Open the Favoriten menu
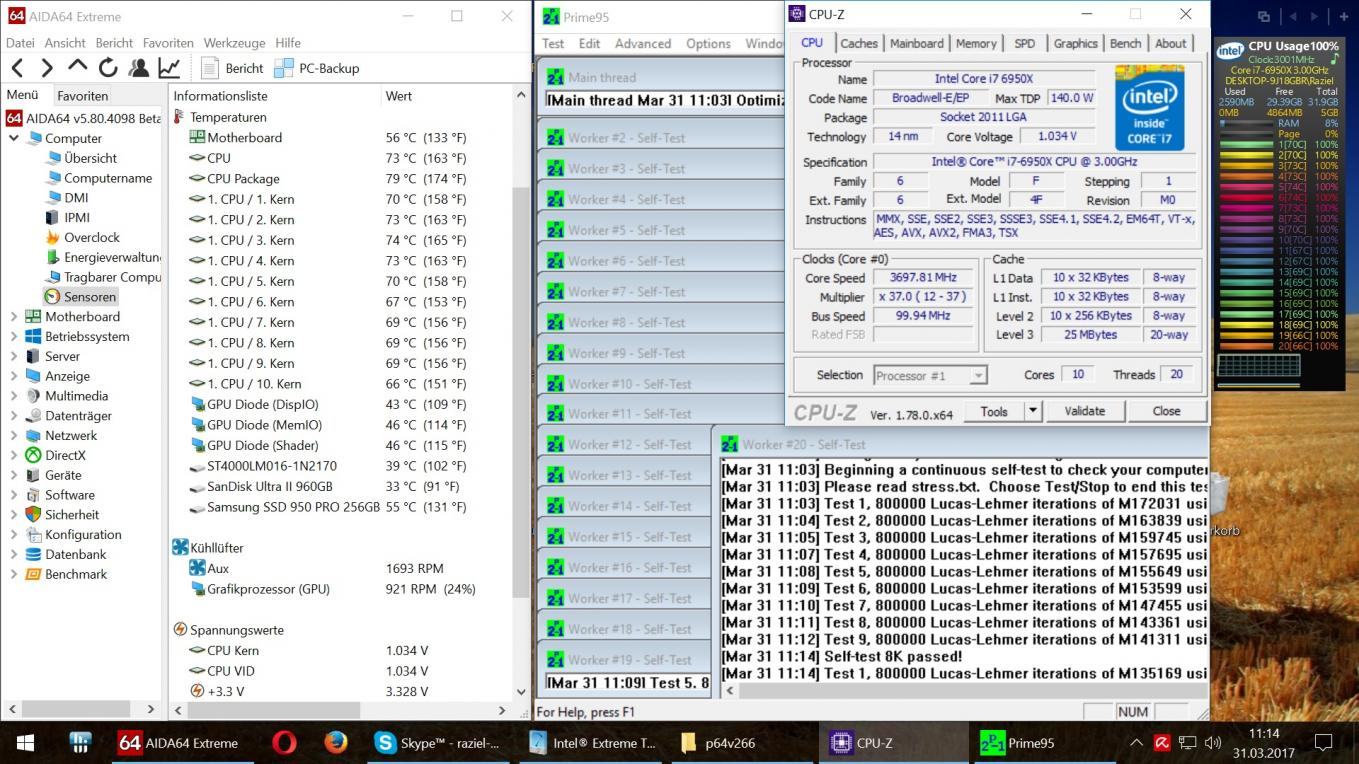1359x764 pixels. coord(168,43)
